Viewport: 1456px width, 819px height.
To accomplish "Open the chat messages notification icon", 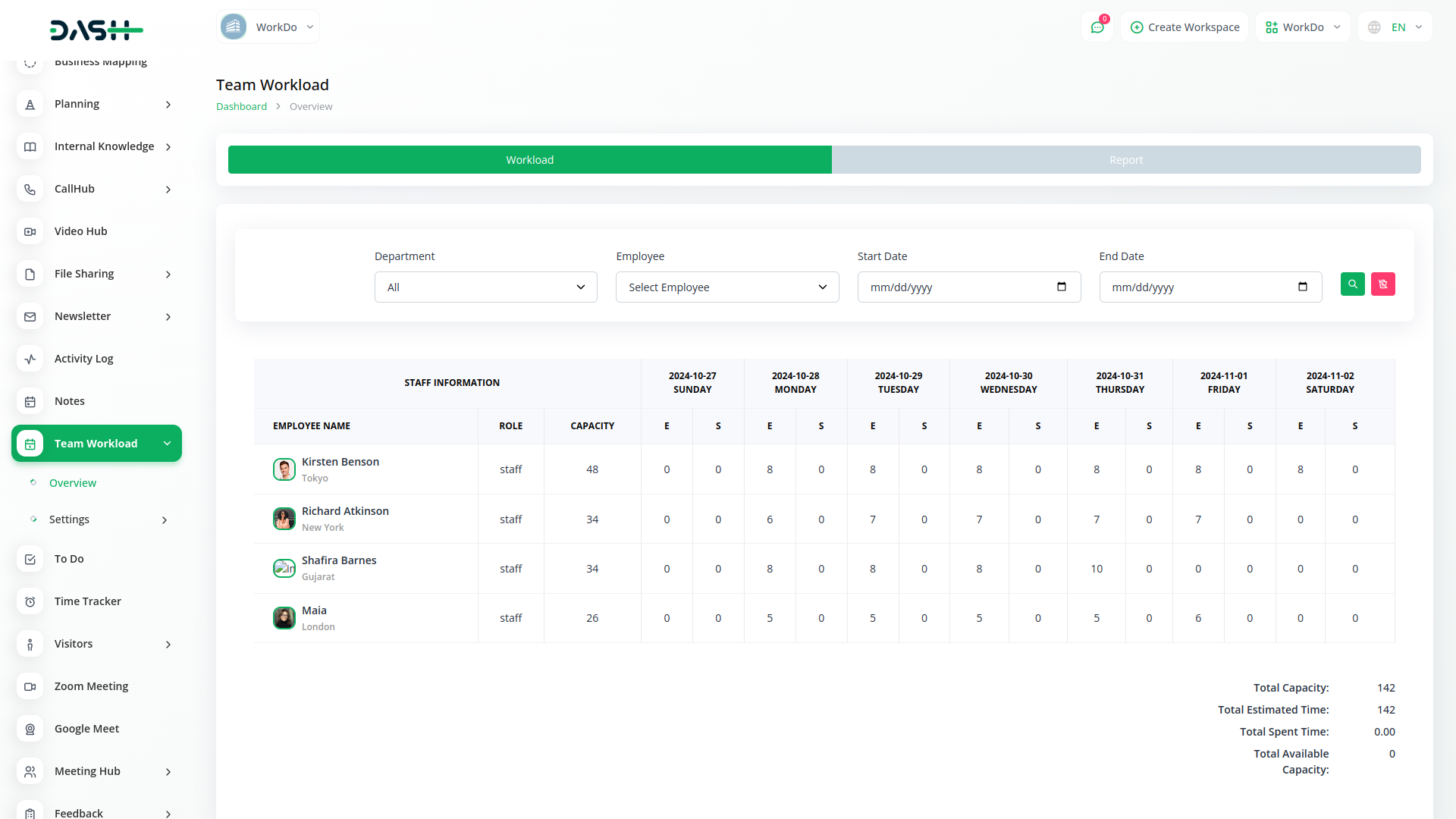I will coord(1097,27).
